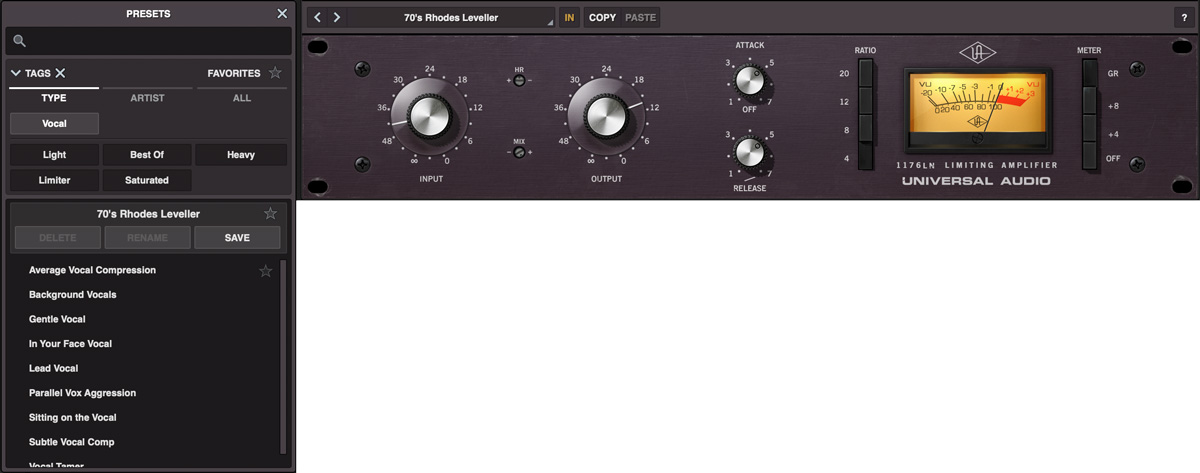Click the small MIX screw control
This screenshot has height=473, width=1200.
pyautogui.click(x=519, y=152)
